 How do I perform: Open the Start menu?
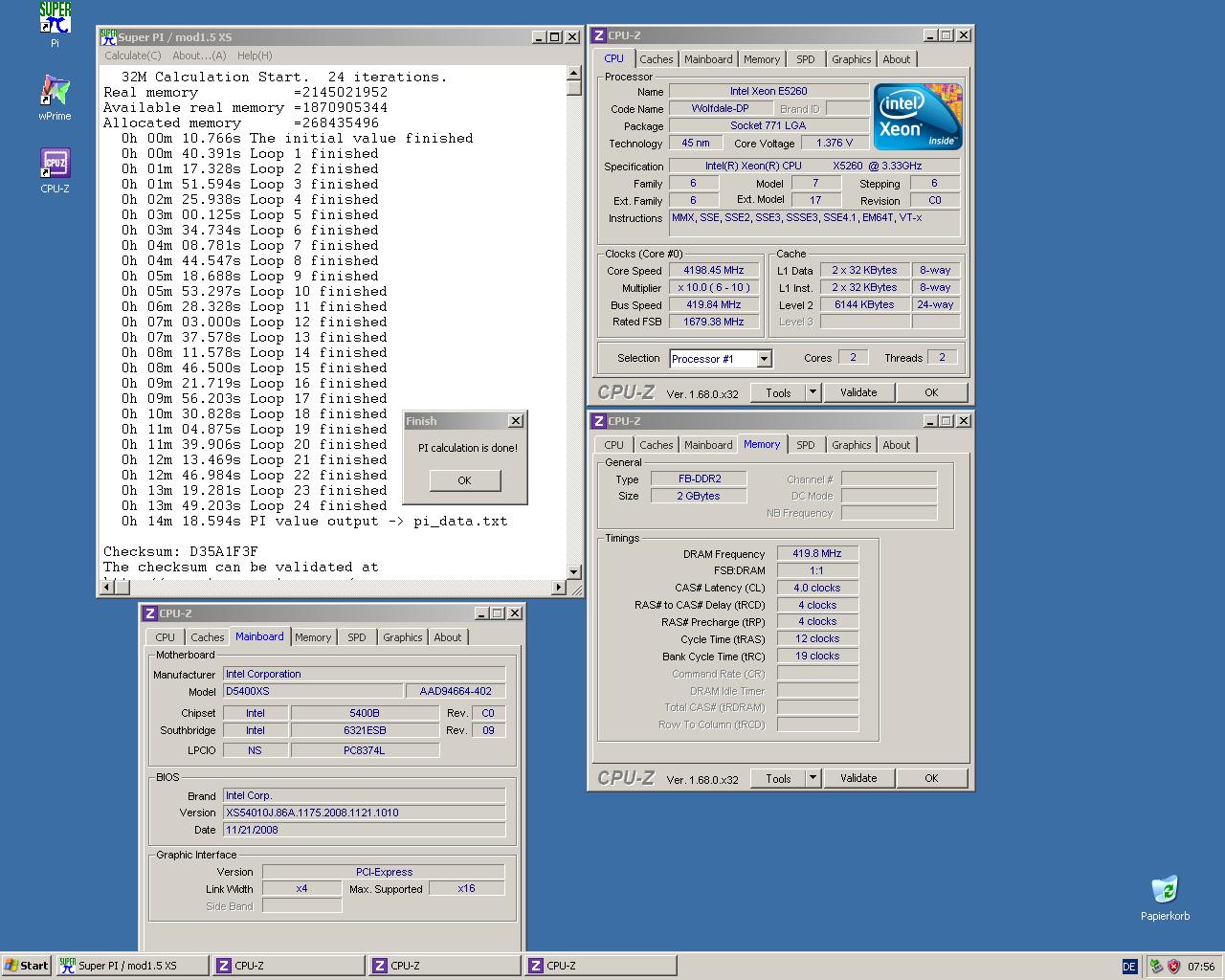[27, 966]
